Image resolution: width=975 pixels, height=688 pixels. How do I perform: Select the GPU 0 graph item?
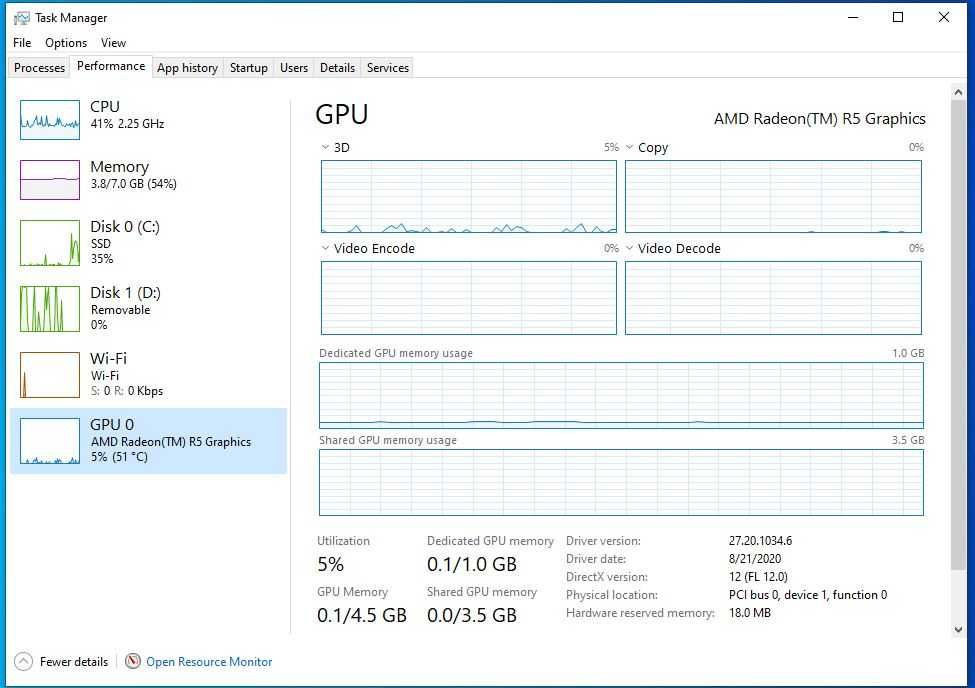50,441
